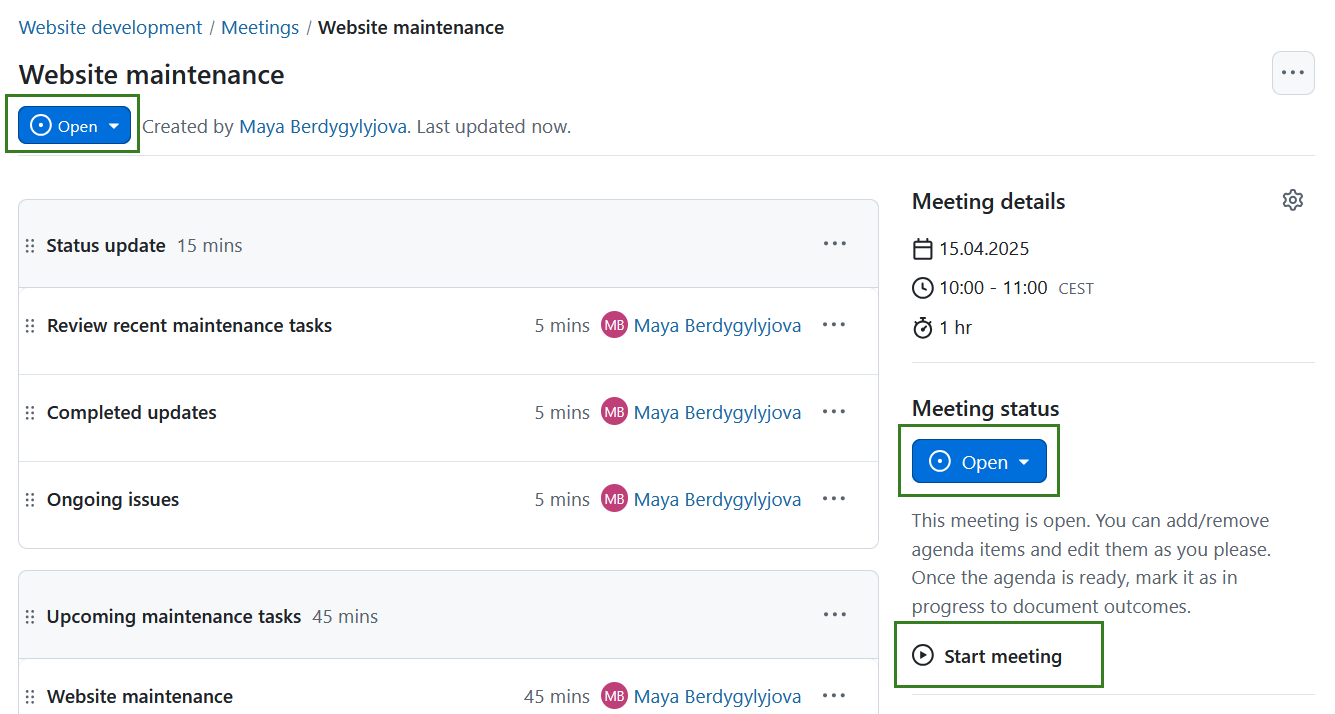
Task: Open three-dot menu for Ongoing issues
Action: (x=835, y=499)
